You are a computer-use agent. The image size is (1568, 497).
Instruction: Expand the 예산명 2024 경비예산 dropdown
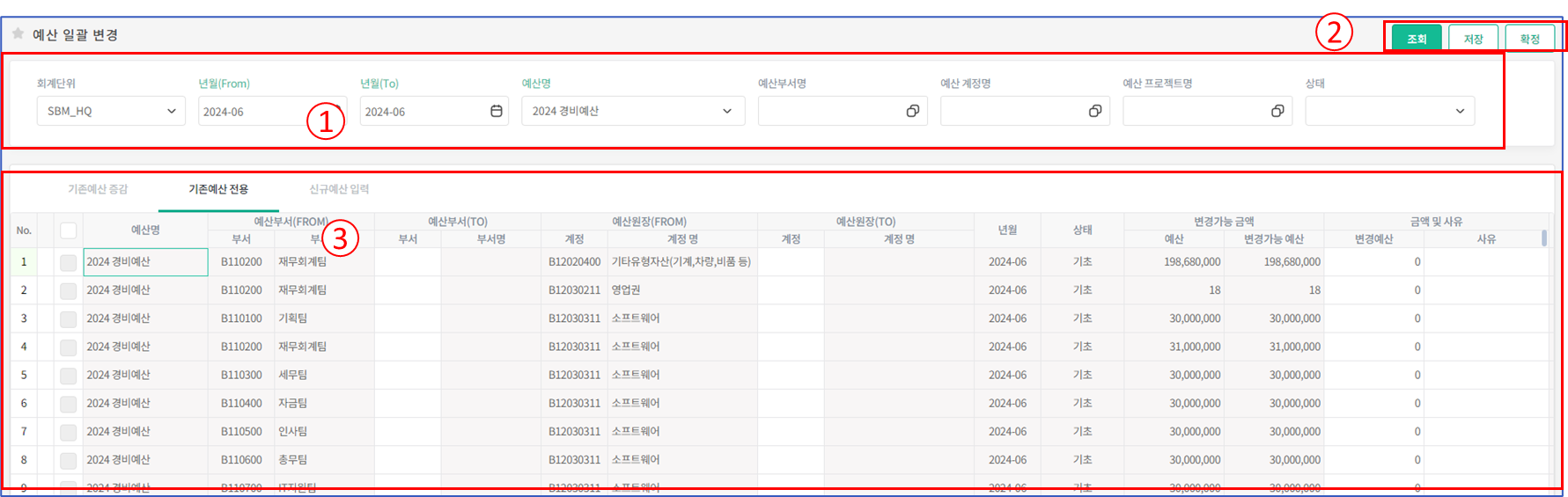pos(632,111)
